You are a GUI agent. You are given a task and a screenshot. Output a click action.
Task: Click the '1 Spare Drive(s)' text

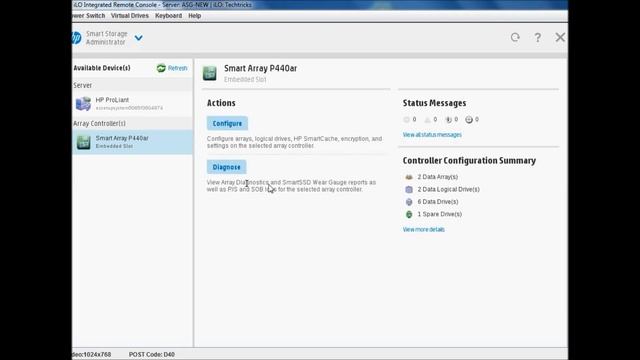coord(440,214)
